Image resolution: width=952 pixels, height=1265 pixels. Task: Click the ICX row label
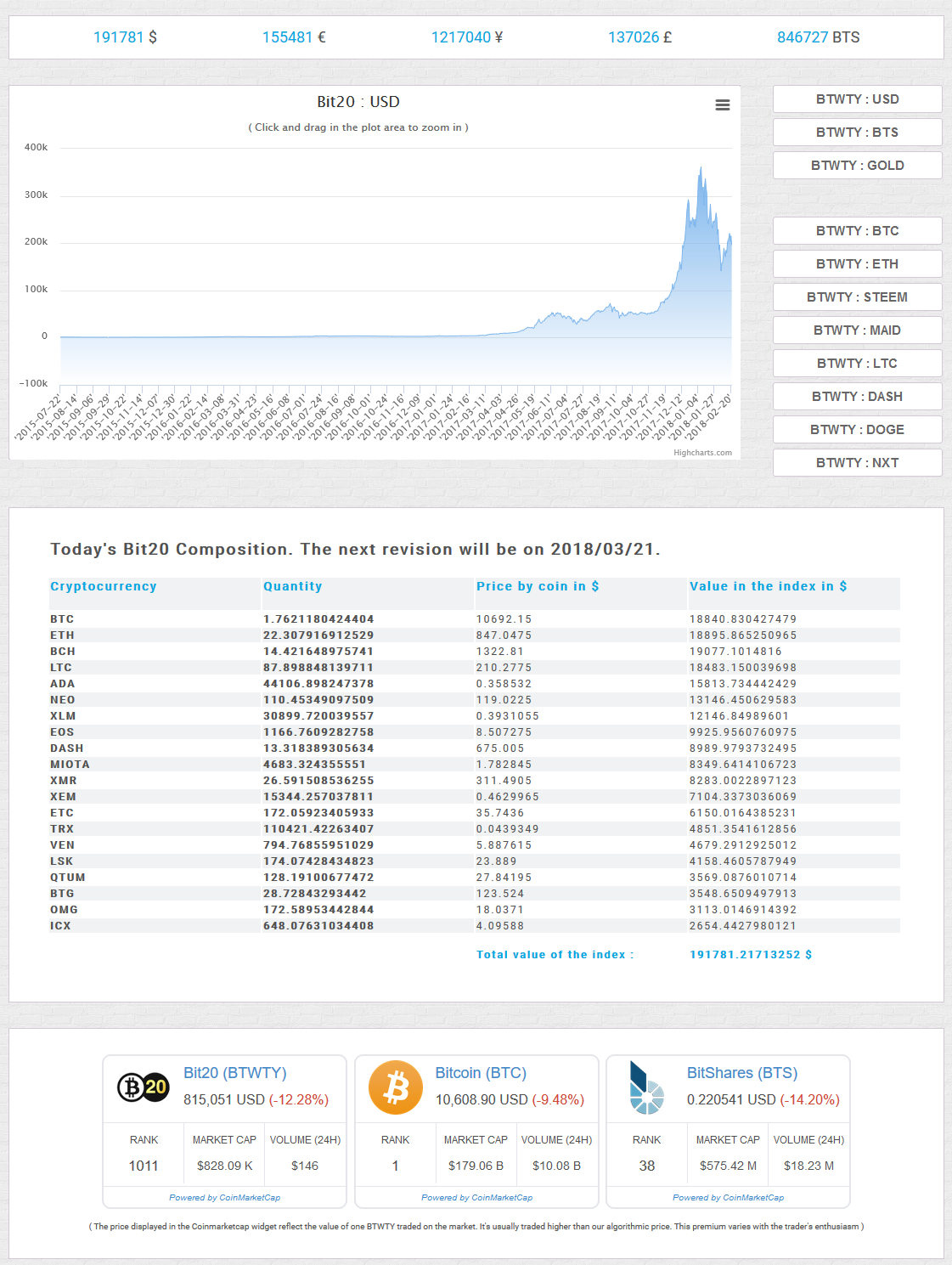click(x=60, y=926)
